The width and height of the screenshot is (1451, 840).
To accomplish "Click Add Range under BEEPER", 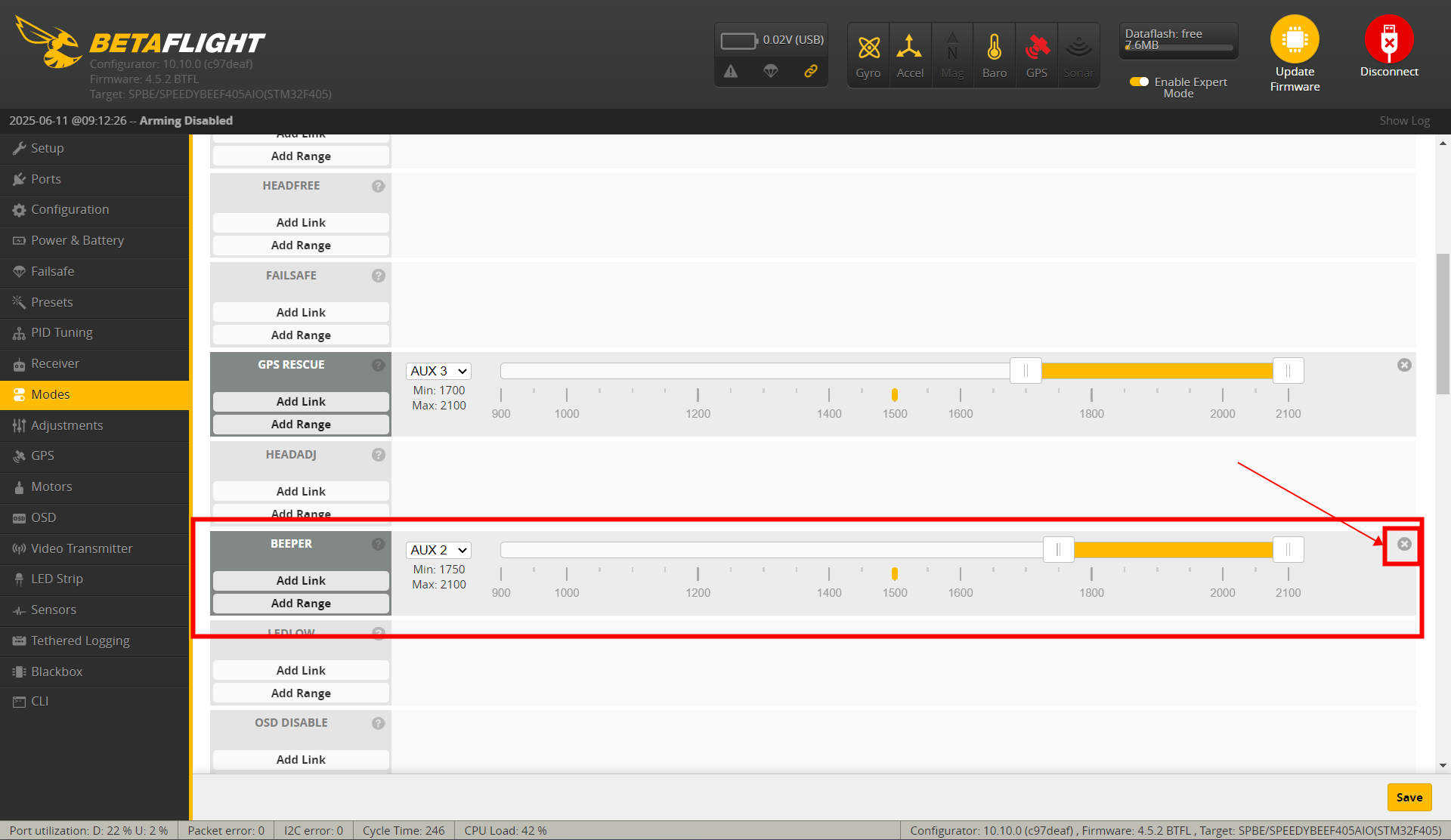I will (x=301, y=604).
